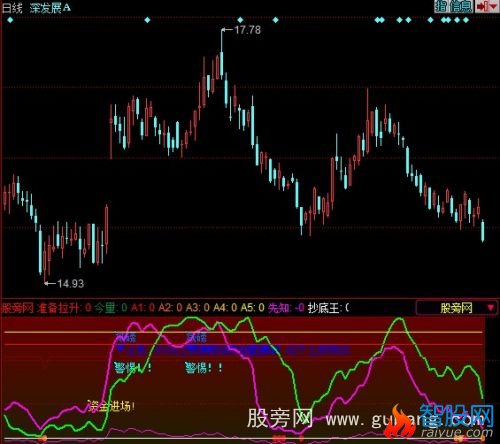Viewport: 500px width, 444px height.
Task: Click the 日线 period label
Action: pyautogui.click(x=12, y=8)
